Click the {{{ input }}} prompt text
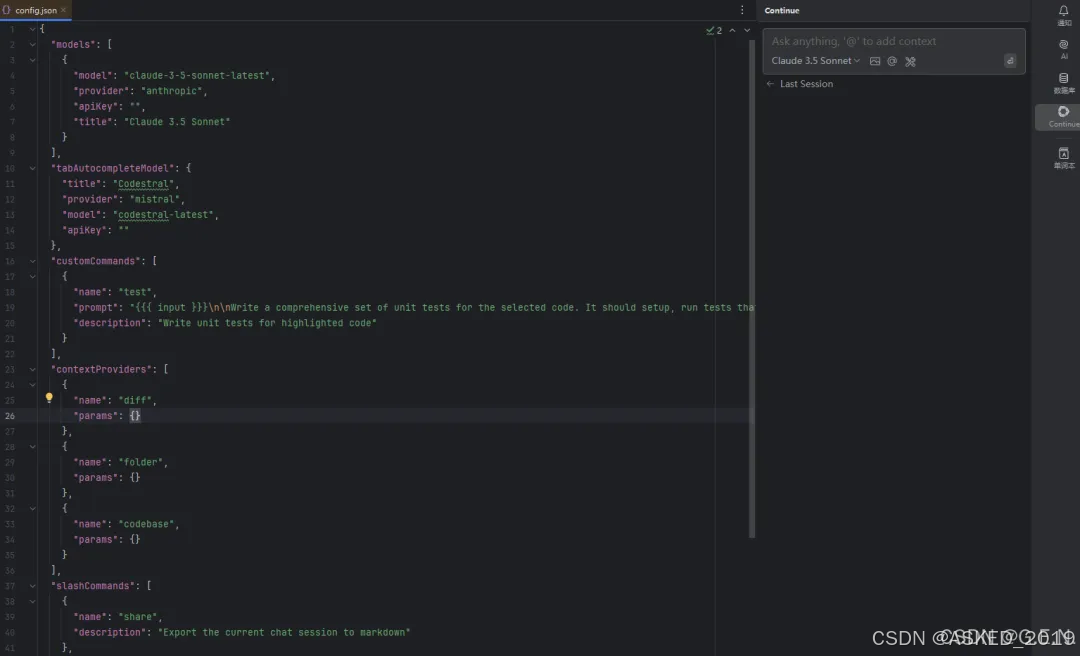 click(x=172, y=307)
